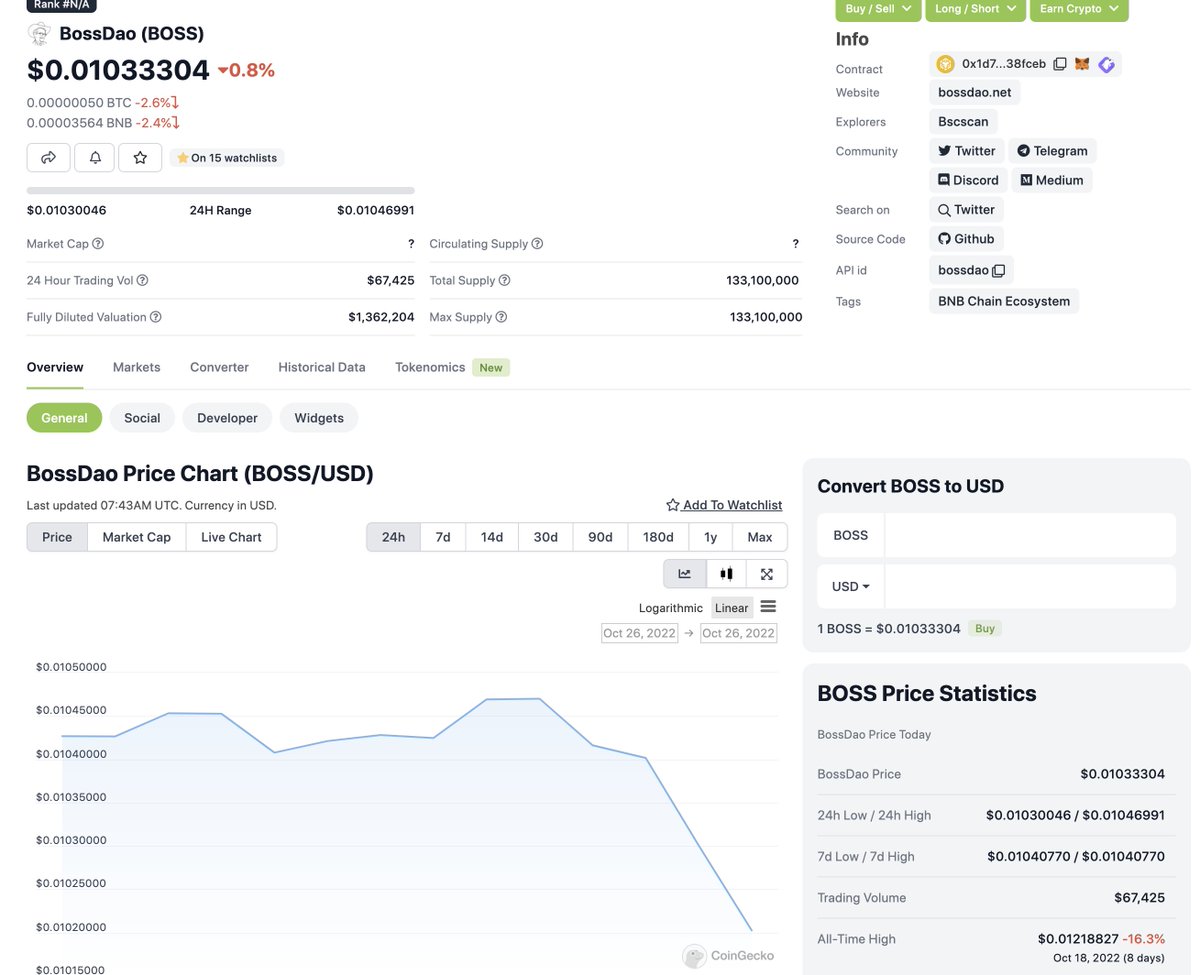Image resolution: width=1200 pixels, height=975 pixels.
Task: Click Total Supply info icon
Action: [x=505, y=280]
